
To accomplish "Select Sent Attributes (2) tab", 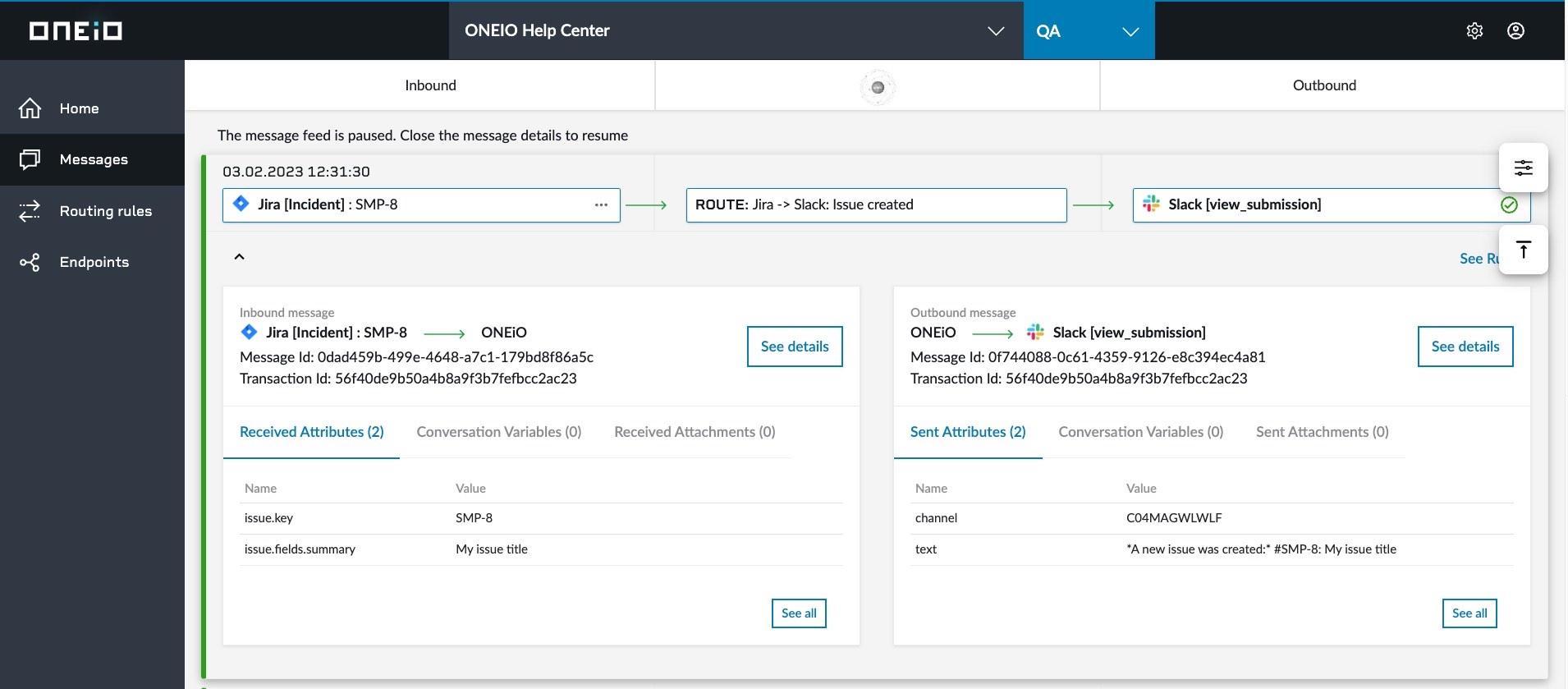I will [x=968, y=432].
